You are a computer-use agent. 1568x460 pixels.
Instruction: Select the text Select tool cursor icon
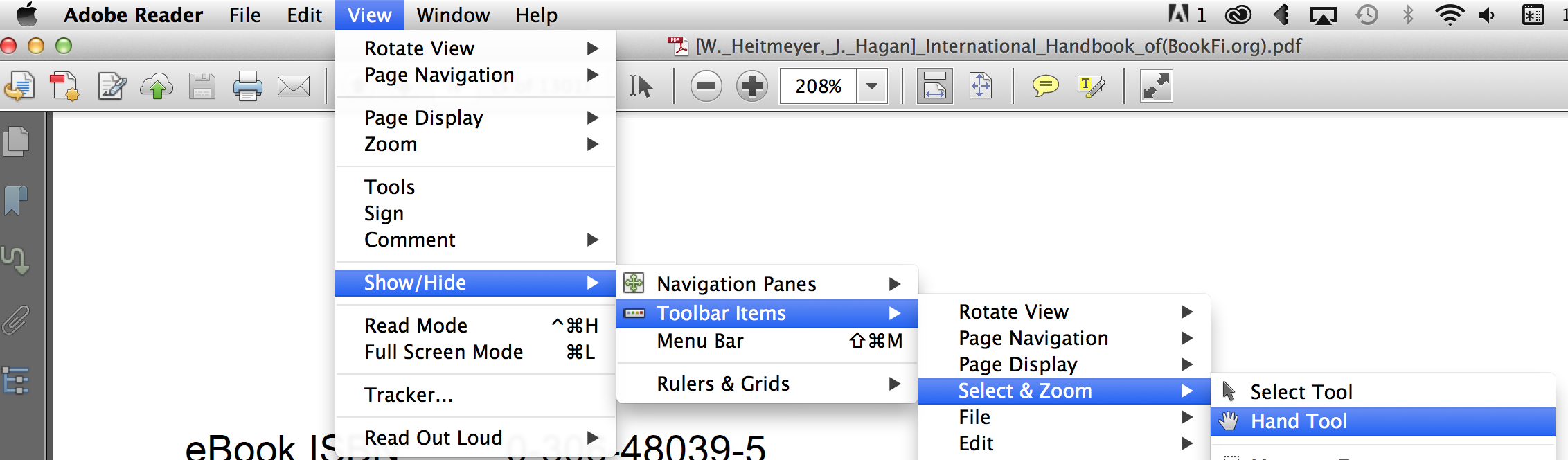[641, 87]
